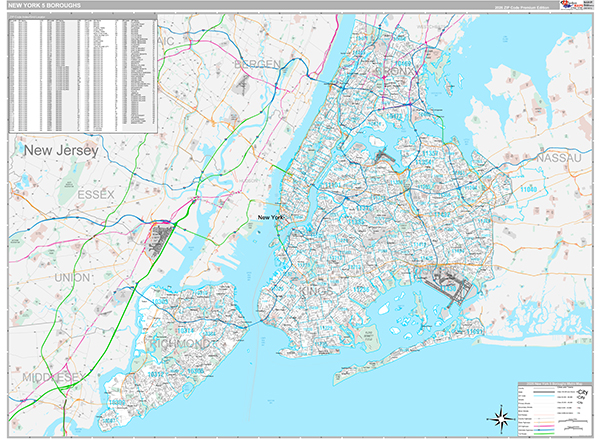Click the orange state highway line in legend
This screenshot has height=439, width=600.
[x=544, y=422]
